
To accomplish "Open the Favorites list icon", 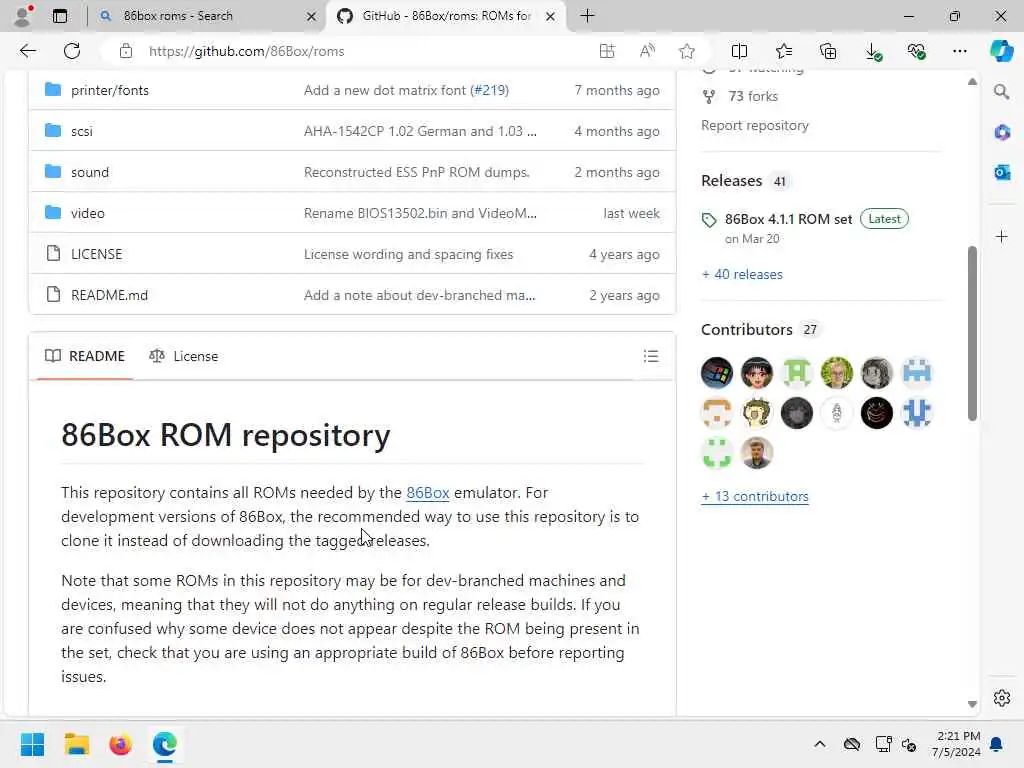I will point(784,51).
